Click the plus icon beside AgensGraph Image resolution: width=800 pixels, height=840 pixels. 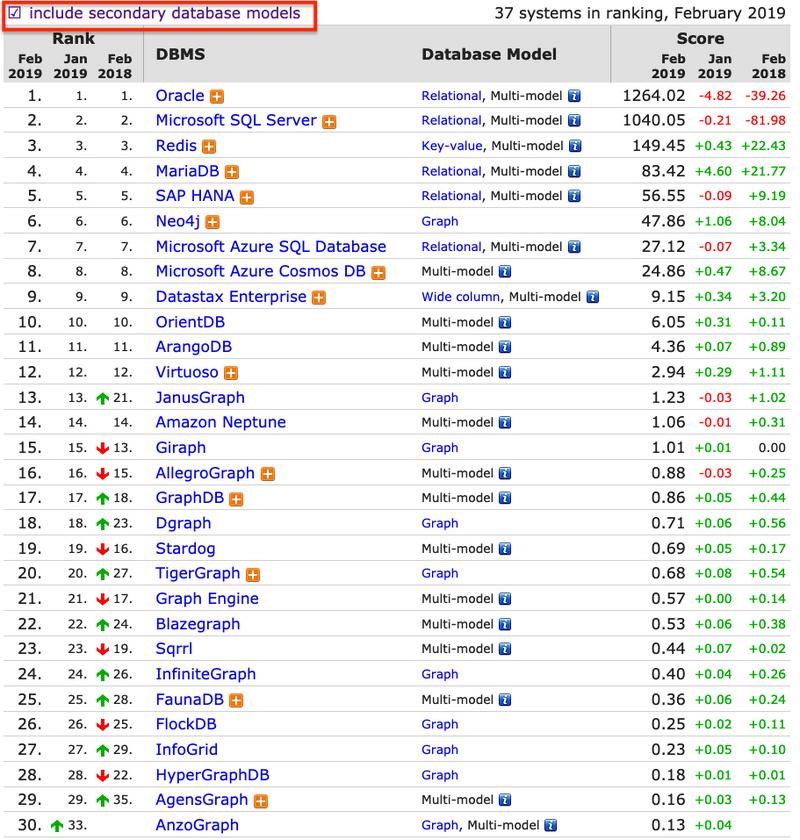pyautogui.click(x=260, y=801)
